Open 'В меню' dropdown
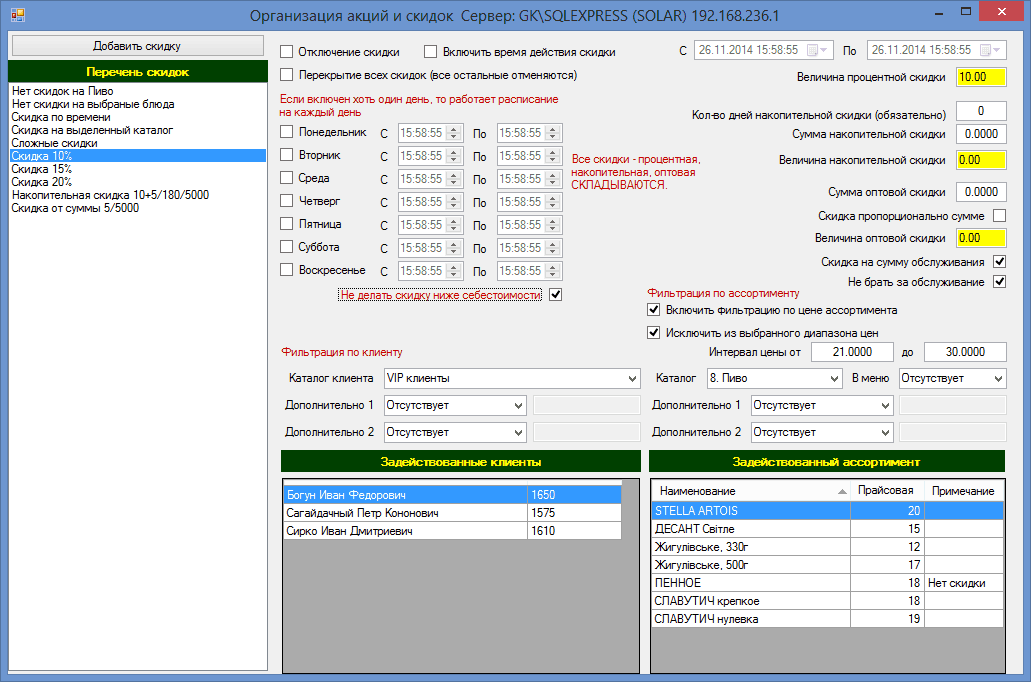Image resolution: width=1031 pixels, height=682 pixels. (952, 378)
